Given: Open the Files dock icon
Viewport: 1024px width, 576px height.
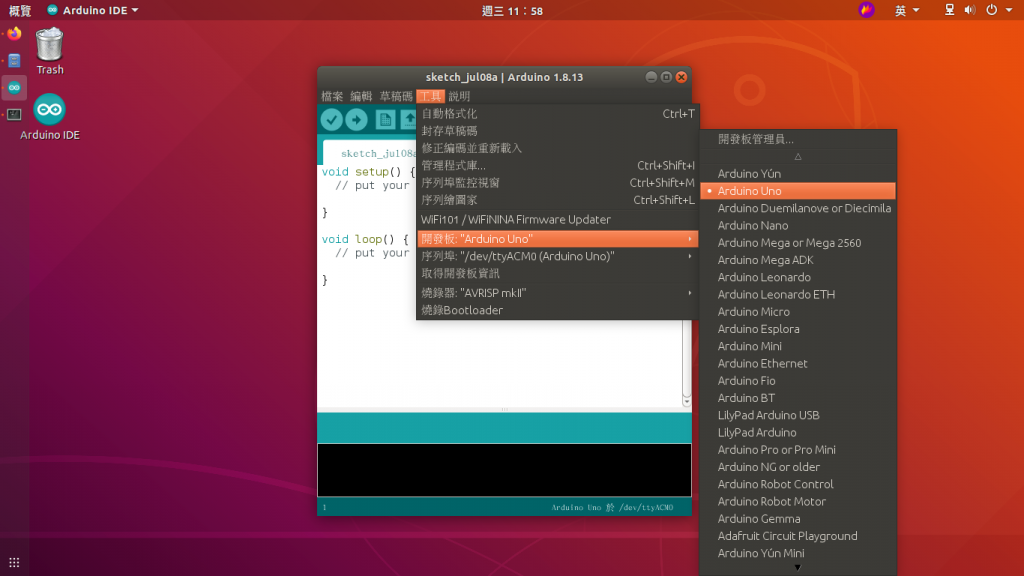Looking at the screenshot, I should tap(14, 61).
